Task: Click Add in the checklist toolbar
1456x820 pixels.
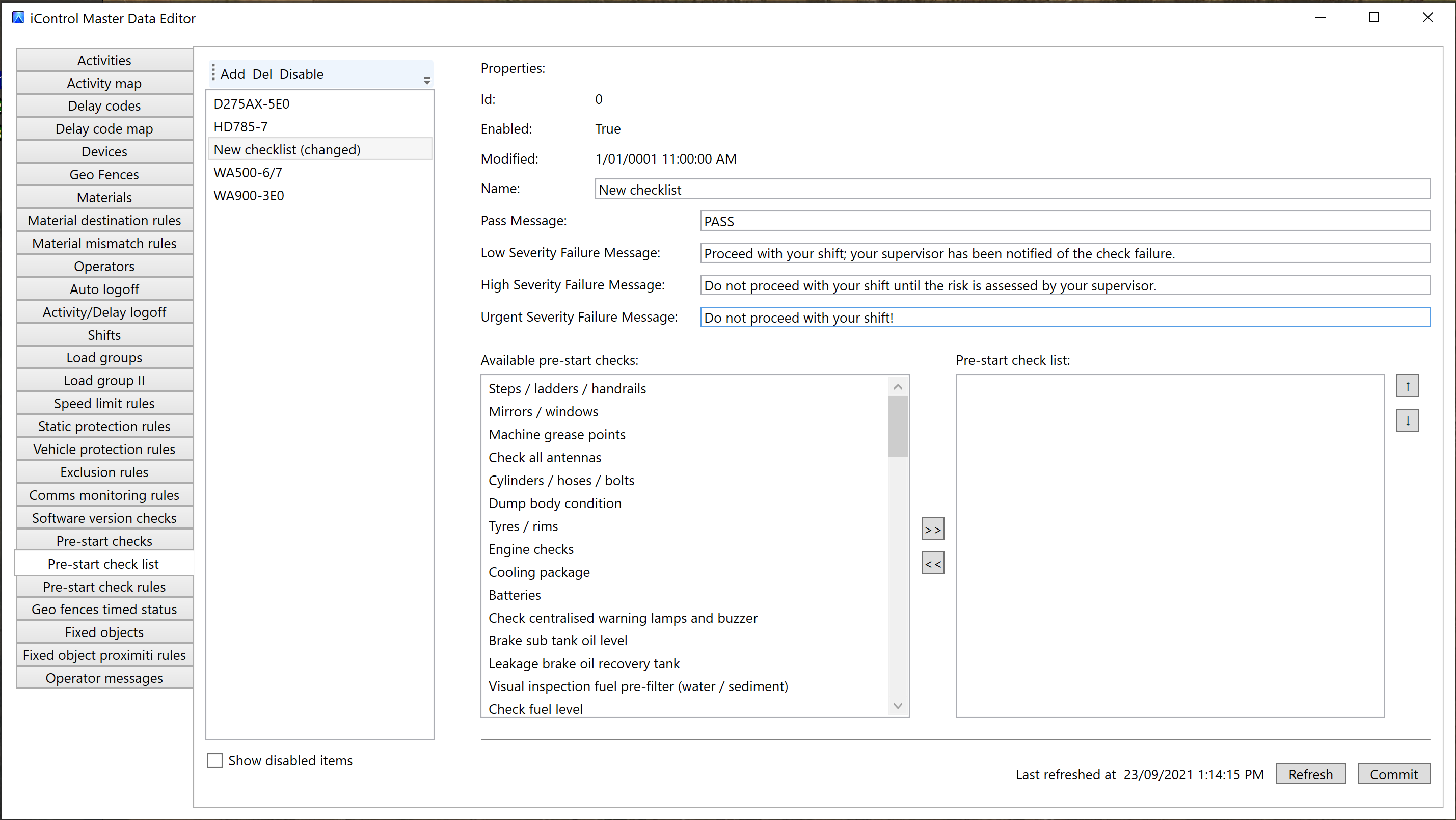Action: 233,74
